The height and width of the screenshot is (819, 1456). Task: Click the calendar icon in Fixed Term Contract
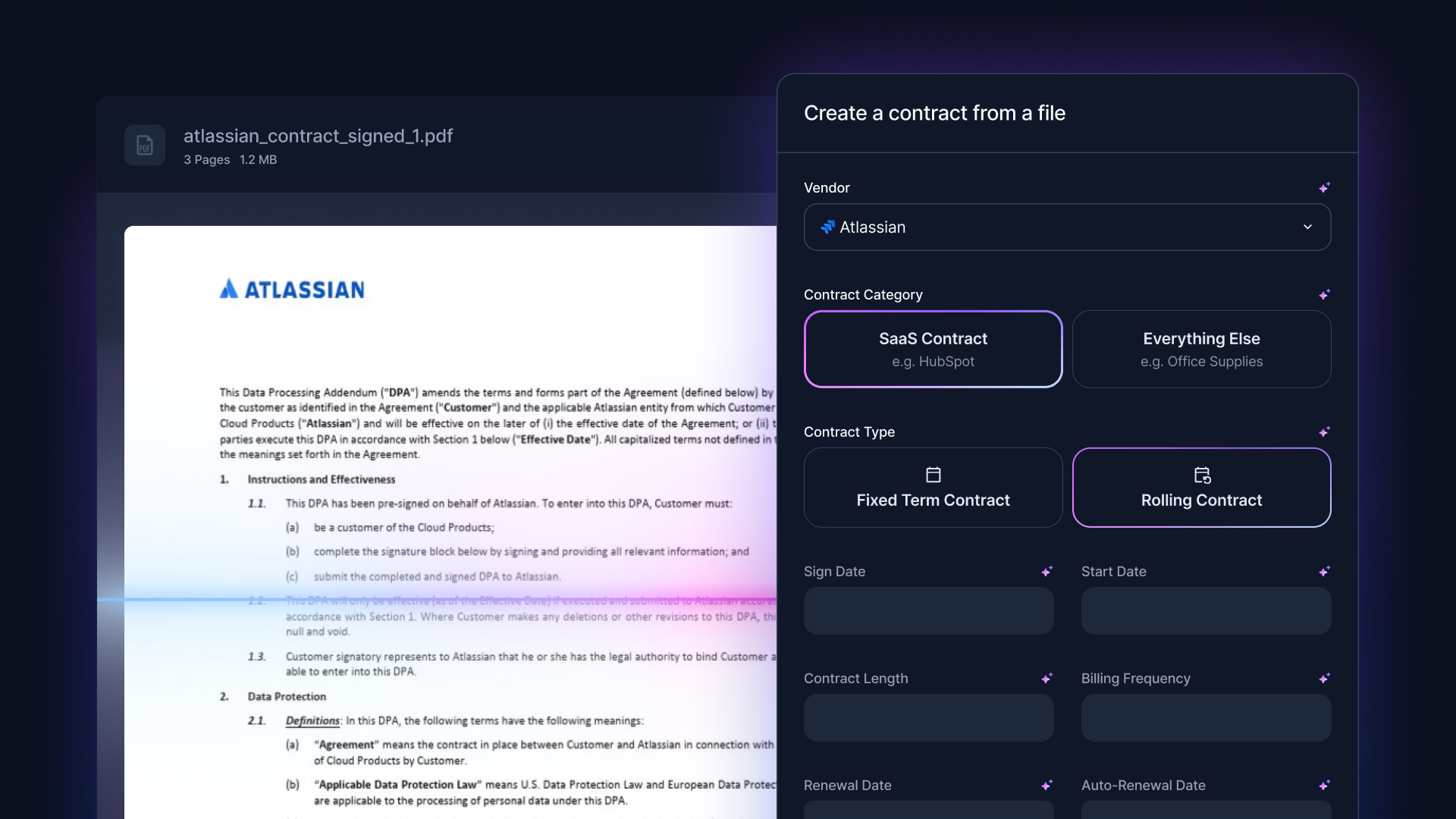click(x=934, y=475)
